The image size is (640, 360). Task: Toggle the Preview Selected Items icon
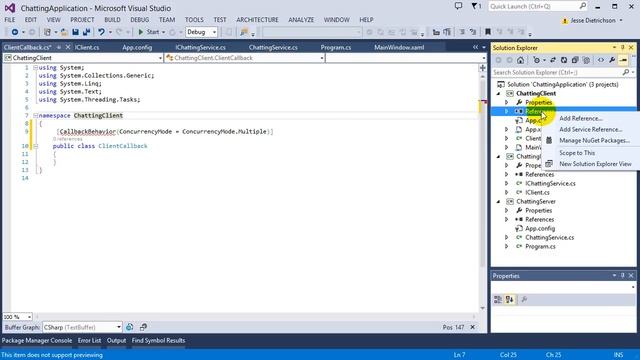(x=623, y=60)
